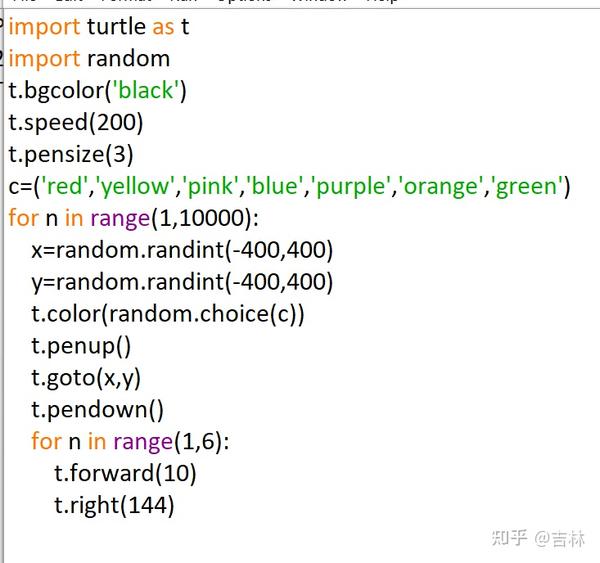Click the 'import turtle as t' line
Viewport: 600px width, 563px height.
tap(99, 27)
